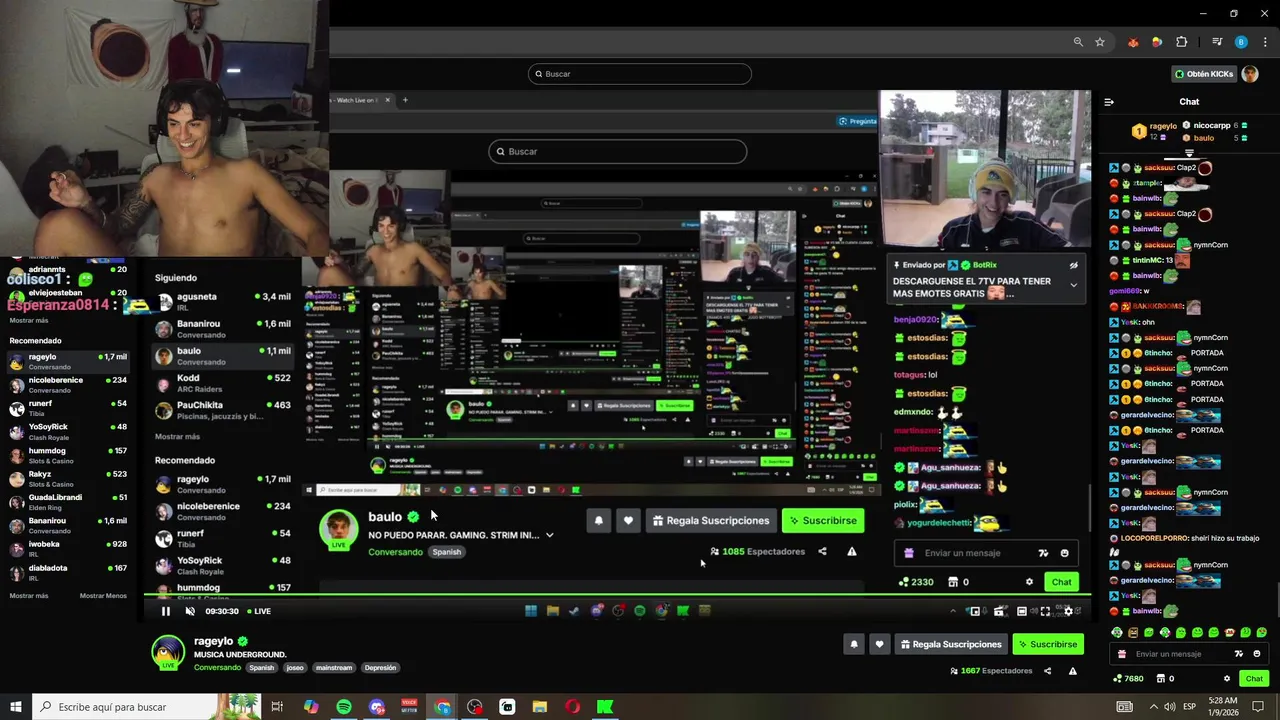The width and height of the screenshot is (1280, 720).
Task: Open emoji picker in bottom chat input
Action: (x=1257, y=654)
